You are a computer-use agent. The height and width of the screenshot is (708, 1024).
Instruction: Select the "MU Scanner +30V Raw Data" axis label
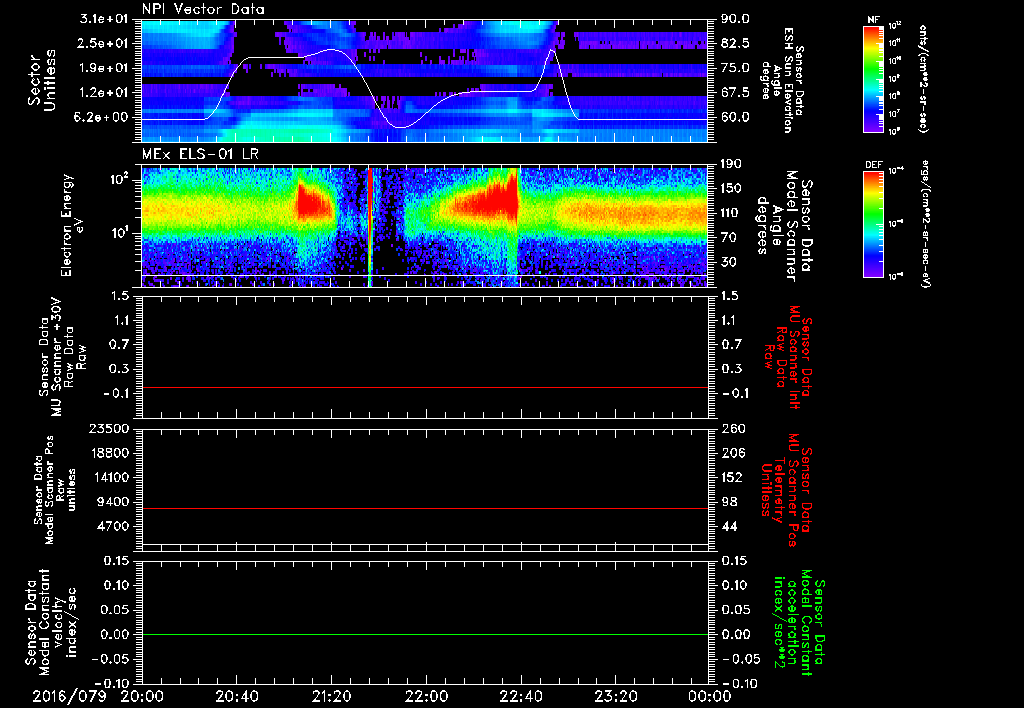63,357
